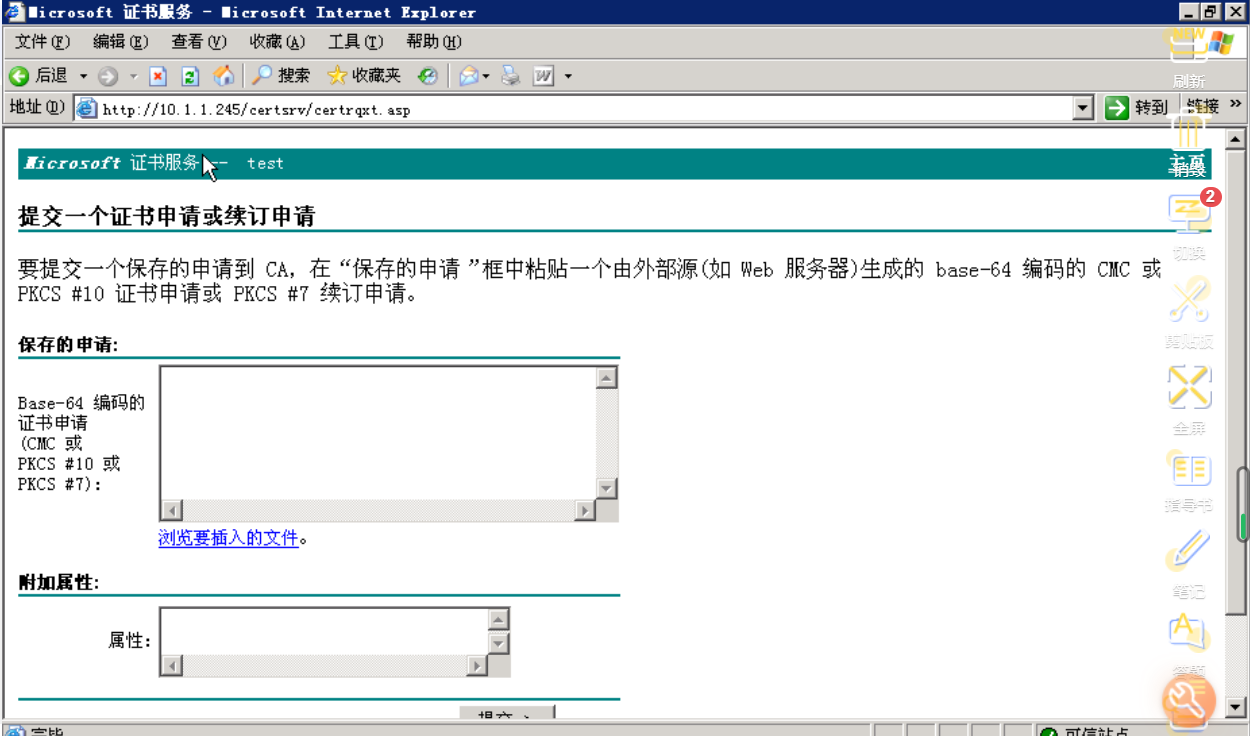The height and width of the screenshot is (736, 1250).
Task: Click the Edit with Word icon
Action: click(544, 76)
